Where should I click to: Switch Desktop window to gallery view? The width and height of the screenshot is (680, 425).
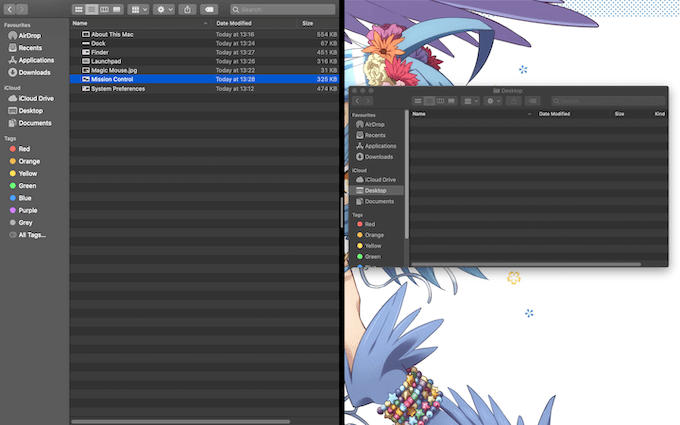[x=451, y=101]
